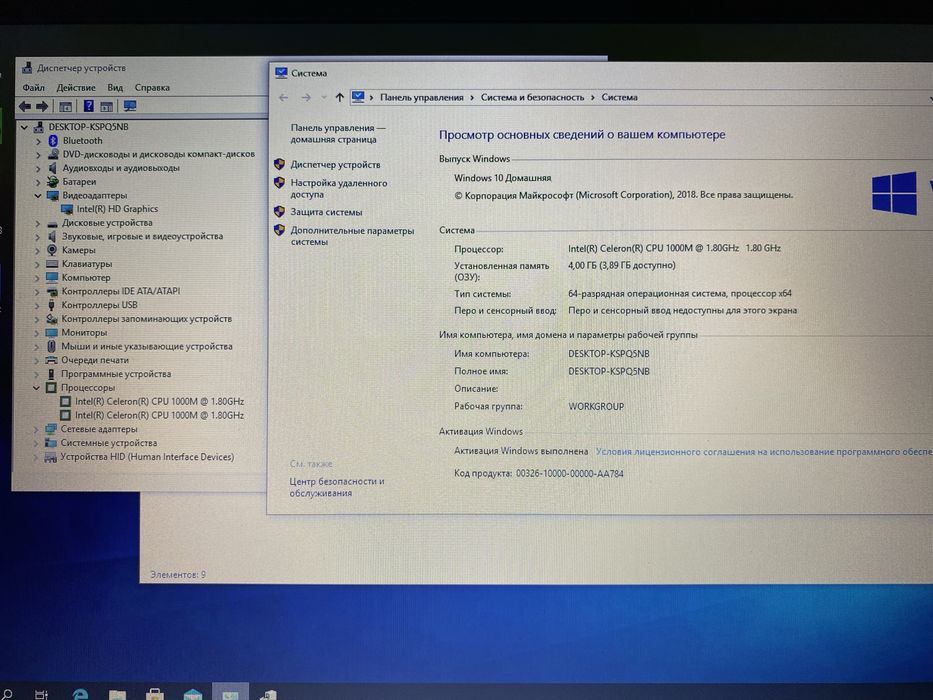Open Mail app from the taskbar
The width and height of the screenshot is (933, 700).
click(192, 694)
